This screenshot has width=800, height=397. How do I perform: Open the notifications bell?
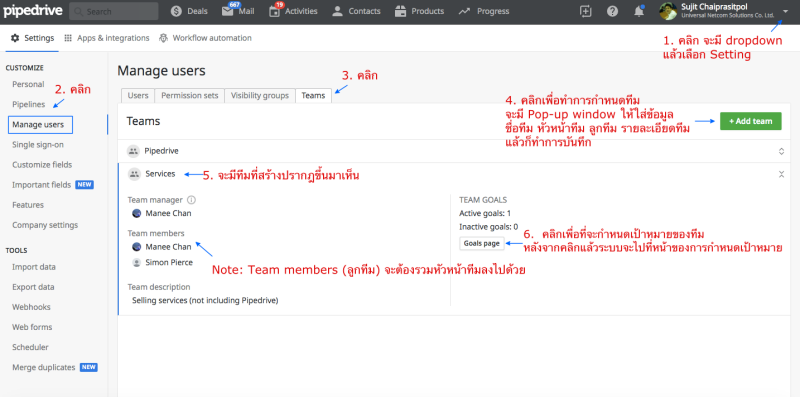point(639,11)
